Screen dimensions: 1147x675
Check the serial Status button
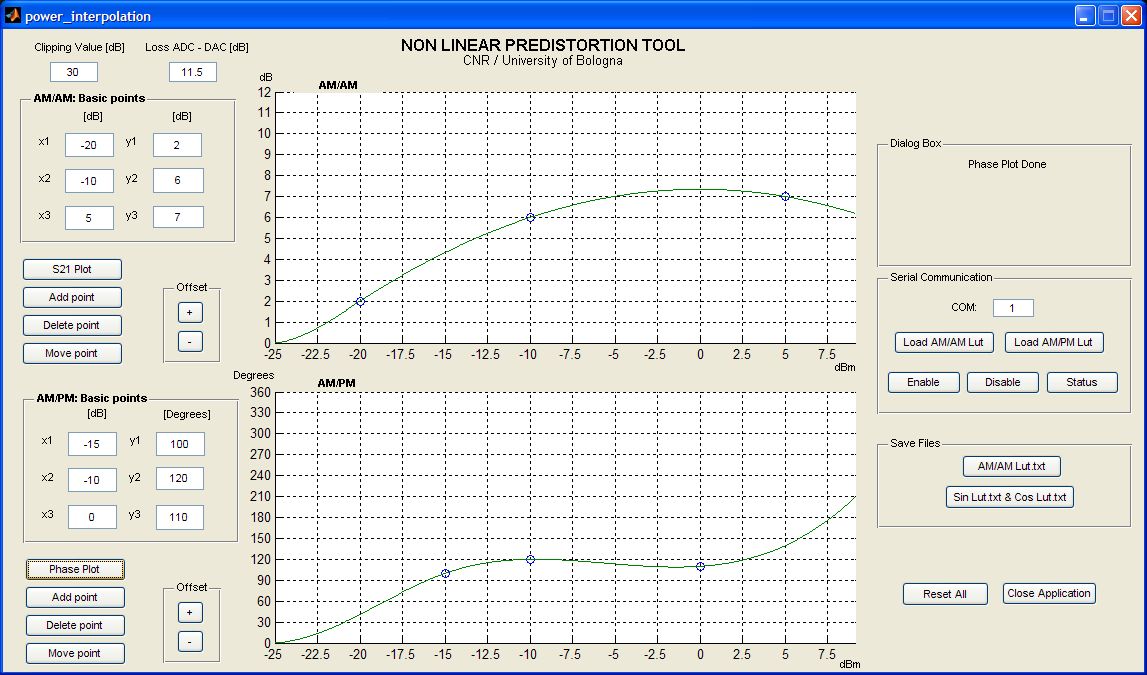coord(1081,382)
